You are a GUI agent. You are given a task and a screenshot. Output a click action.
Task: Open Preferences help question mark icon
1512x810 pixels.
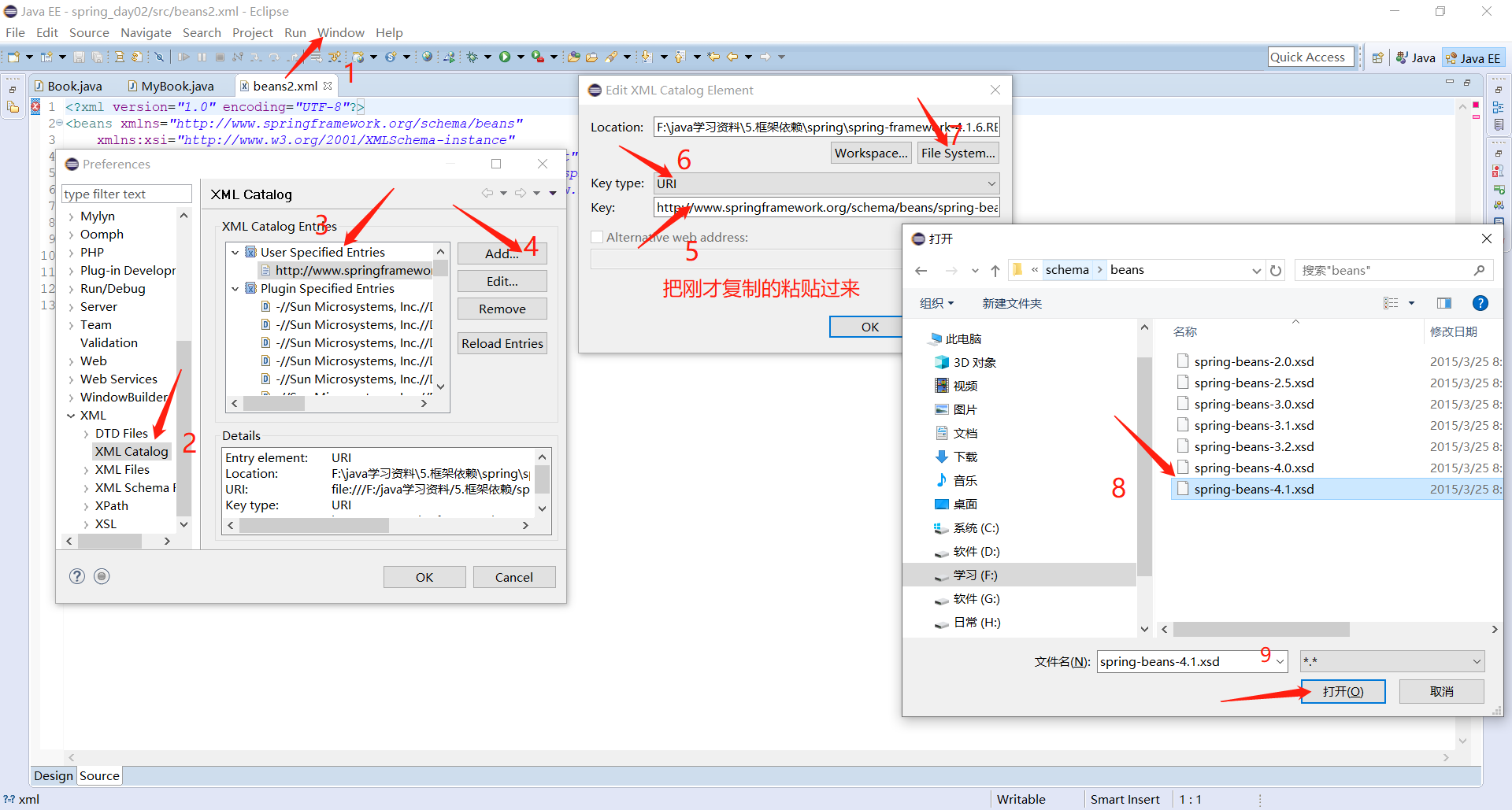[x=76, y=575]
